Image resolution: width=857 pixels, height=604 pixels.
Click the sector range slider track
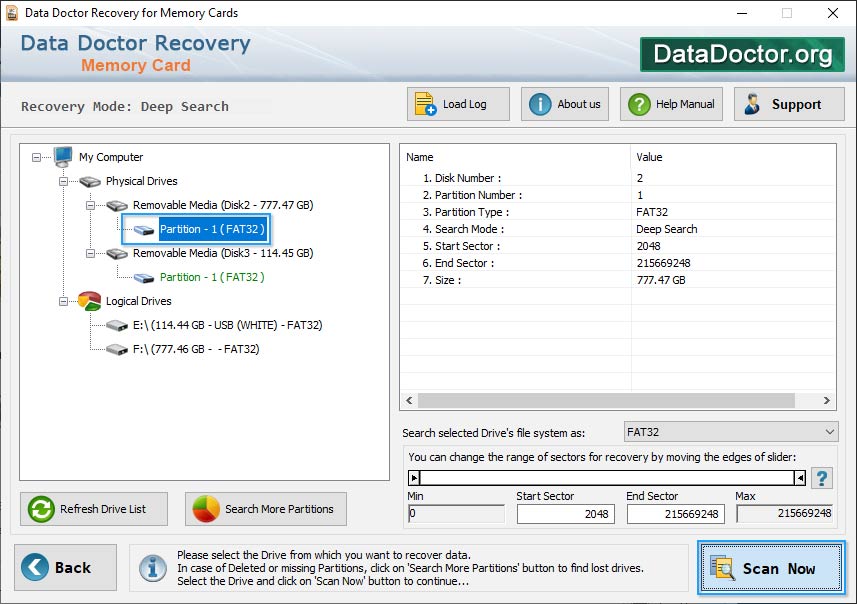(607, 478)
